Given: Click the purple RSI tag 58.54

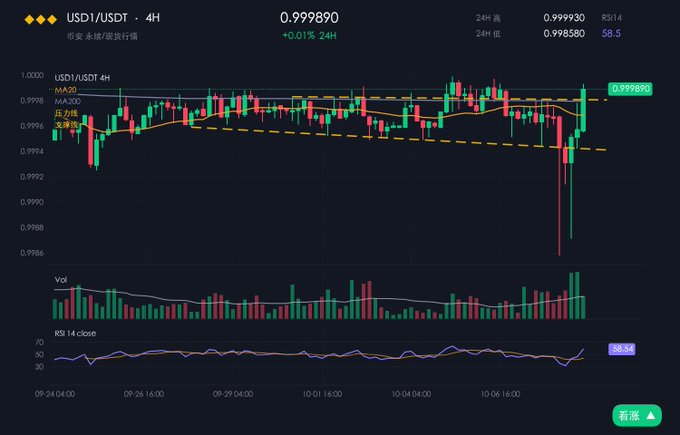Looking at the screenshot, I should pos(622,349).
